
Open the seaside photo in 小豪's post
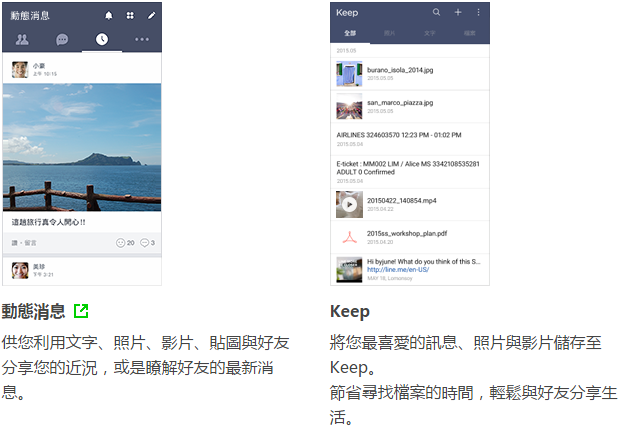pos(82,147)
